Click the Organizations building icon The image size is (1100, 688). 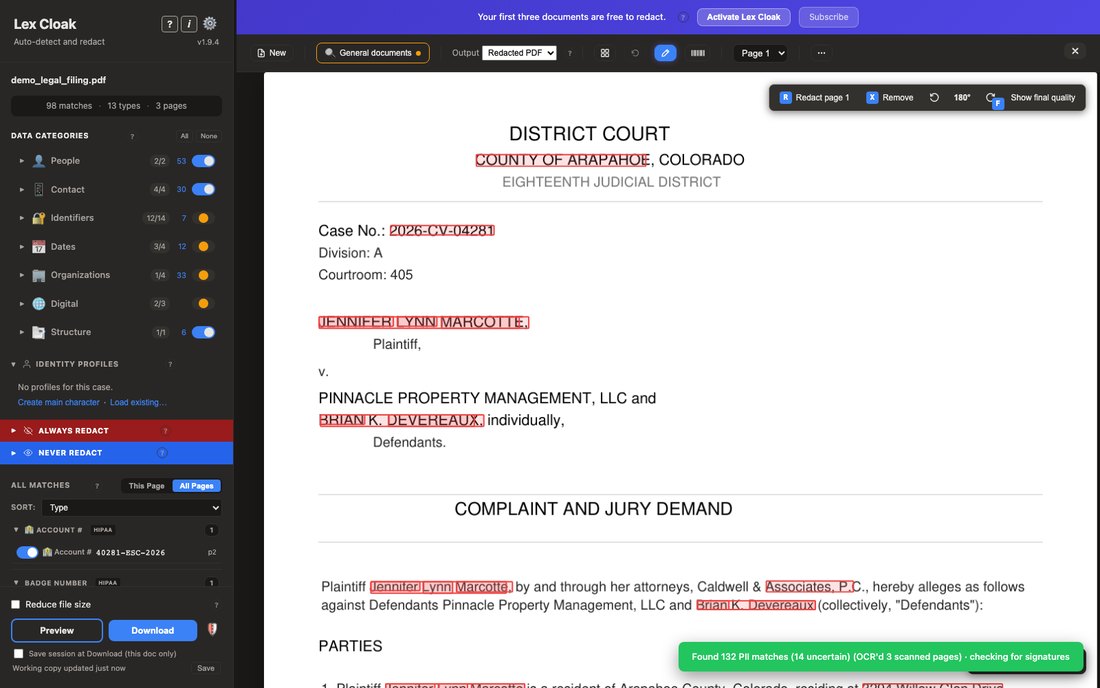pyautogui.click(x=39, y=275)
